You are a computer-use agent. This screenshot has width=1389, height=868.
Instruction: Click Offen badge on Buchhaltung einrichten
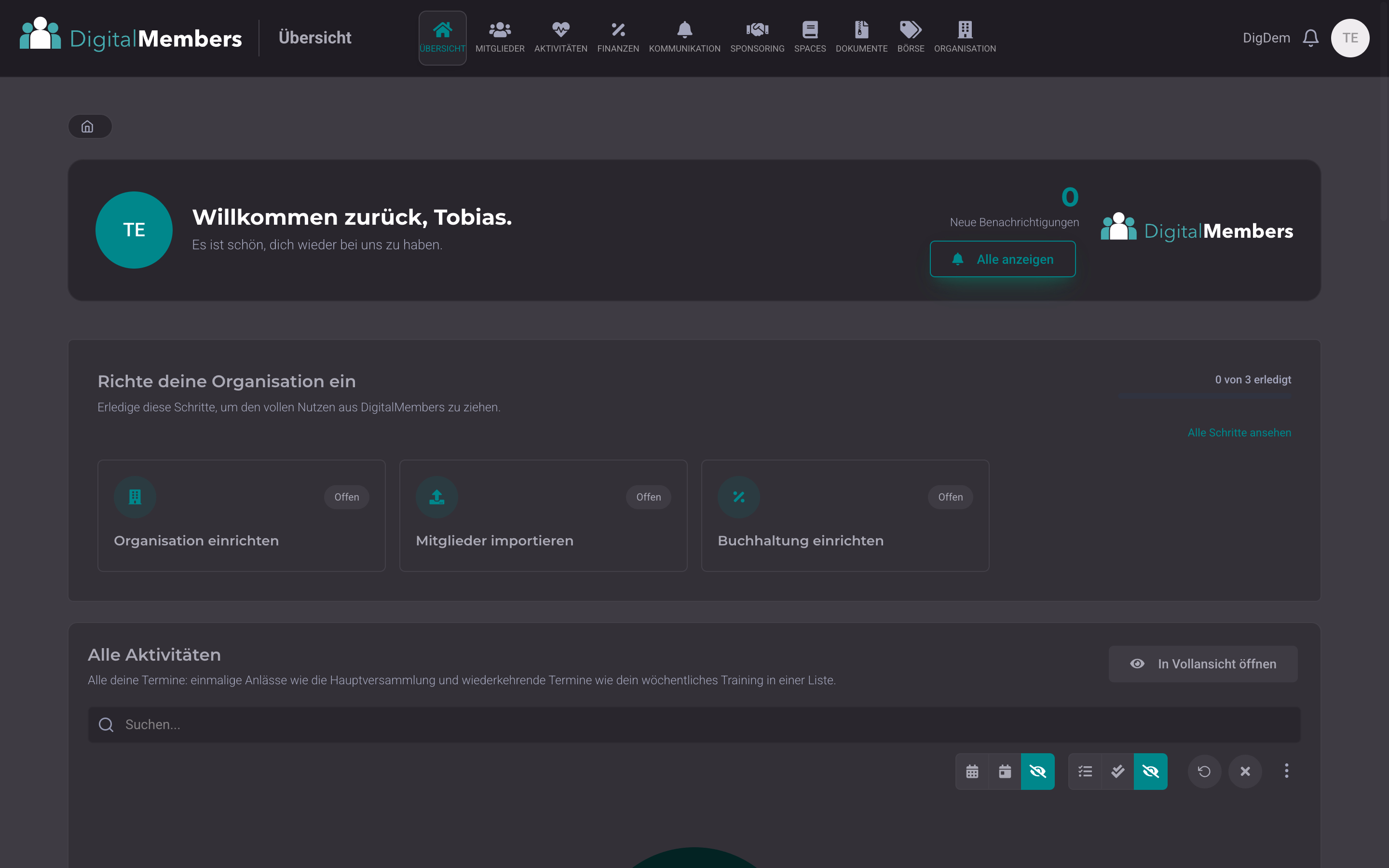pos(951,497)
